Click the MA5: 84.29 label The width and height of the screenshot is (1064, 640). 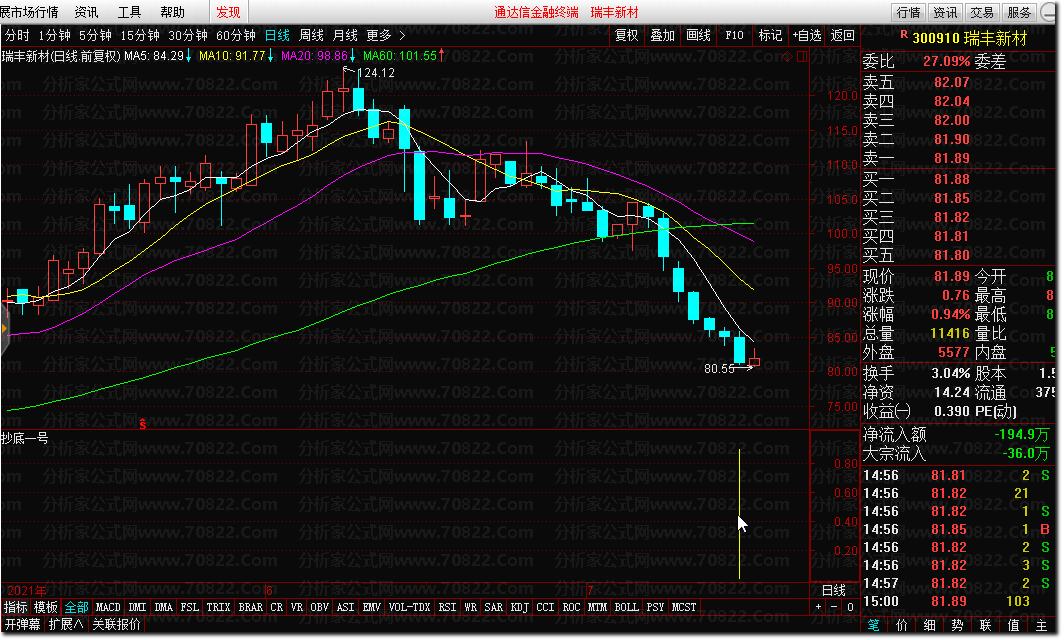coord(154,56)
